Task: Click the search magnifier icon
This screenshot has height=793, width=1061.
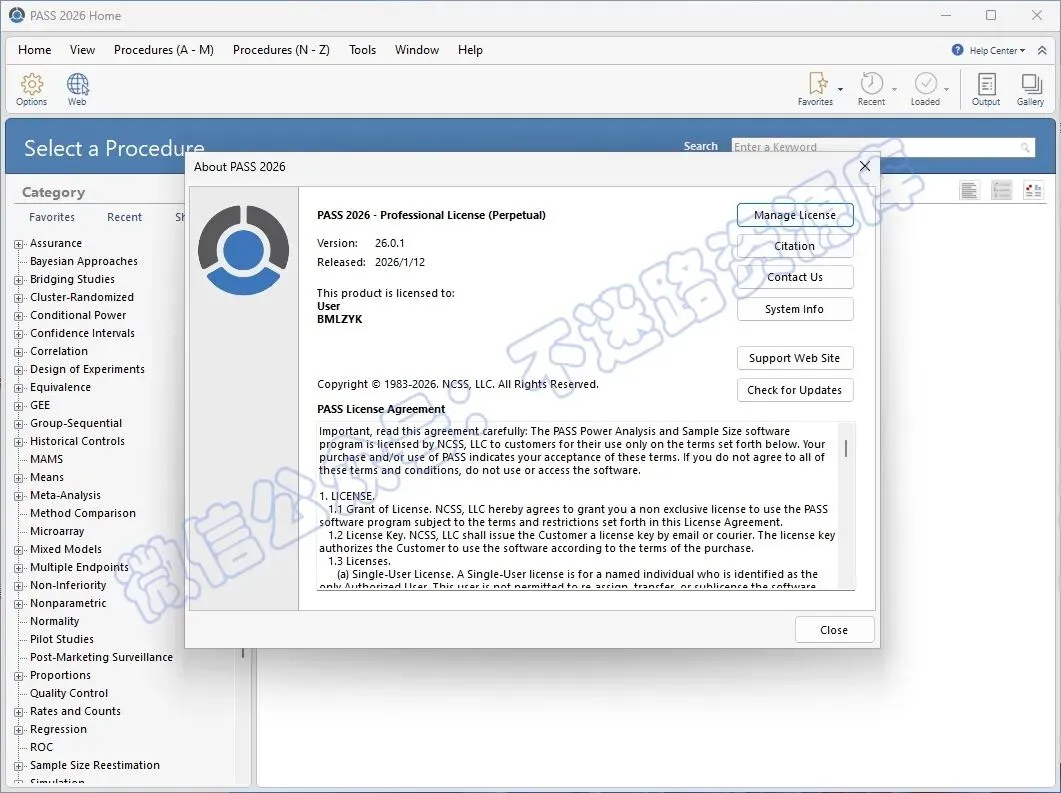Action: [x=1025, y=148]
